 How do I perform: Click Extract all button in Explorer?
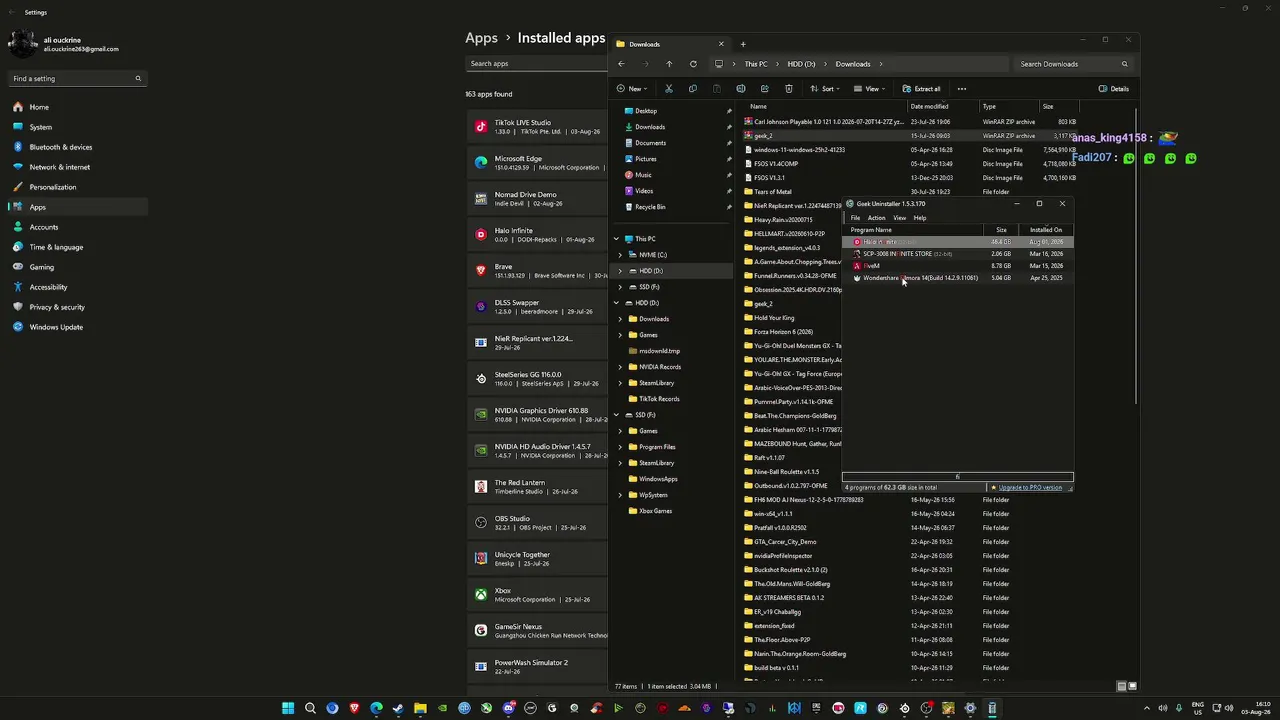coord(921,89)
